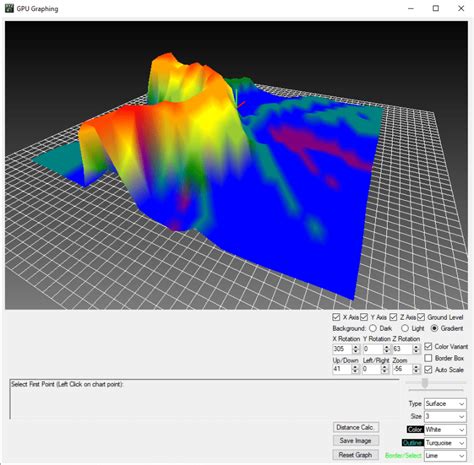Click the Z Rotation value field showing 63
The width and height of the screenshot is (474, 465).
(402, 349)
